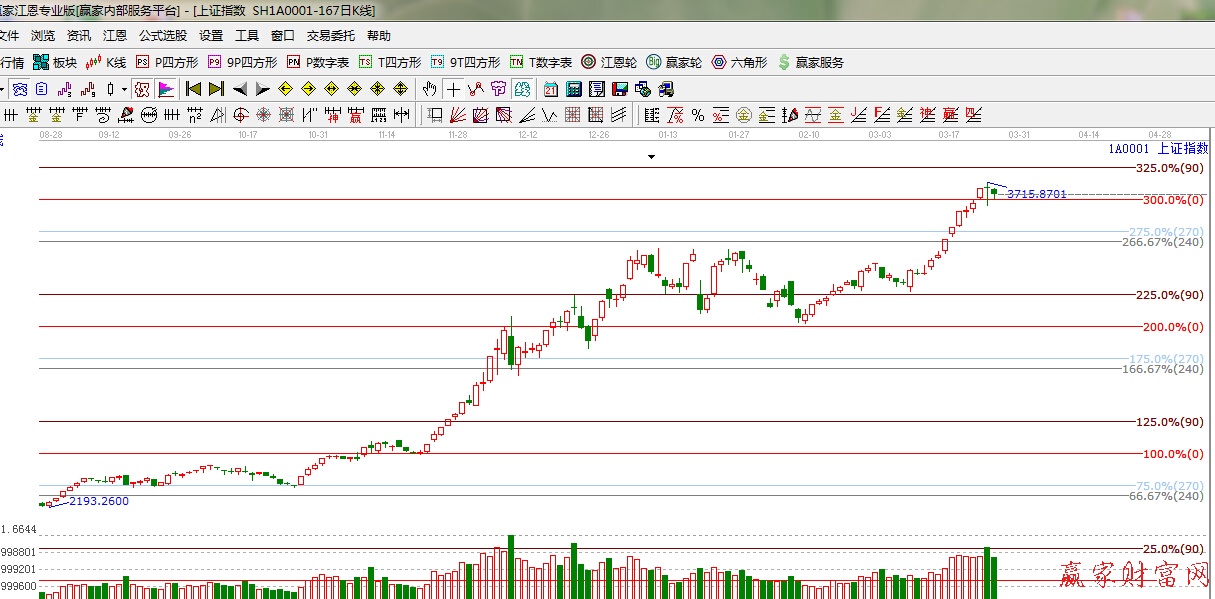This screenshot has width=1215, height=599.
Task: Toggle the pink flag icon button
Action: (x=165, y=89)
